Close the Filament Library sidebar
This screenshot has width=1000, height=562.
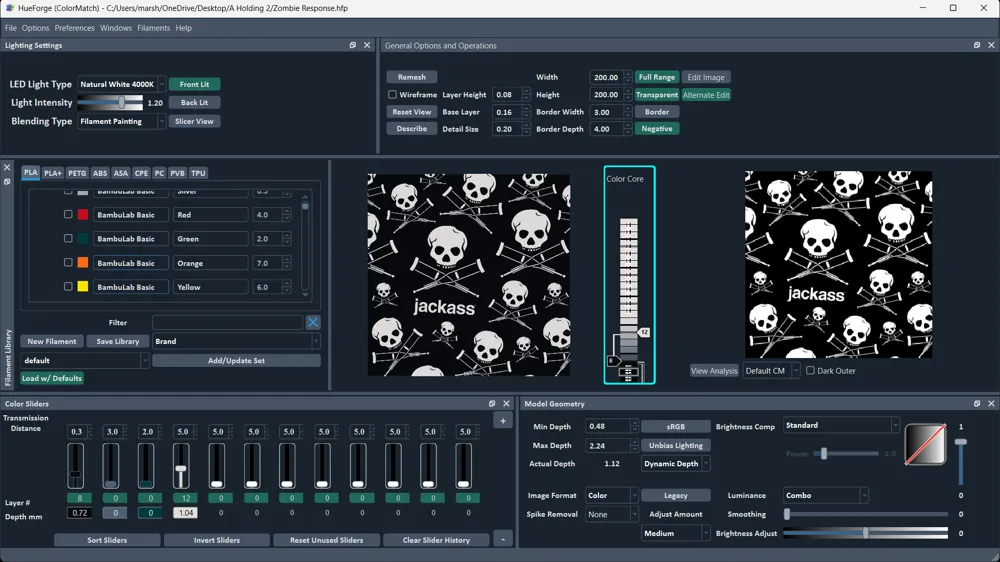(7, 168)
